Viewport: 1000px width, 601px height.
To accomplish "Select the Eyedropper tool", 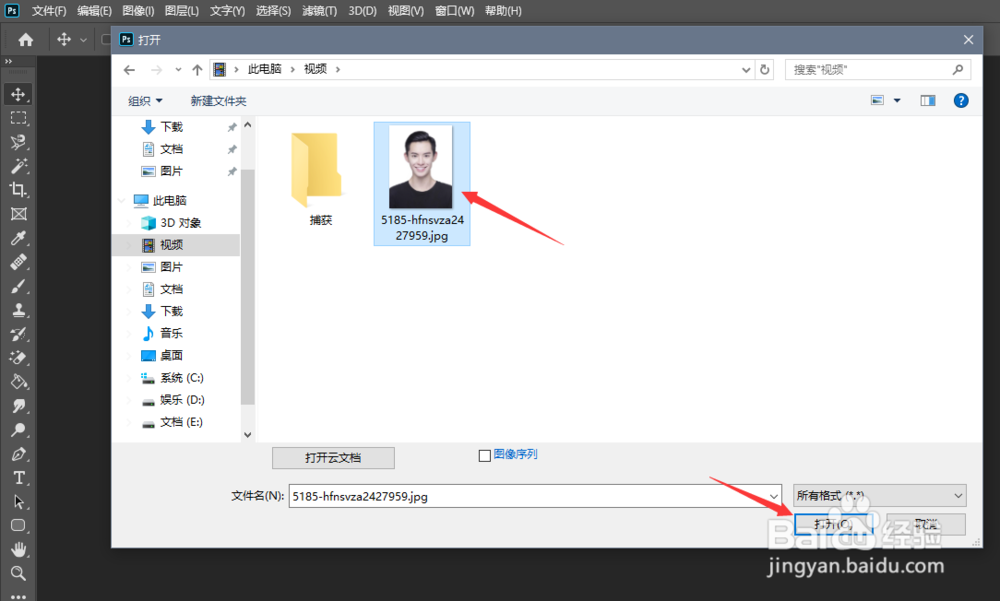I will pos(18,238).
